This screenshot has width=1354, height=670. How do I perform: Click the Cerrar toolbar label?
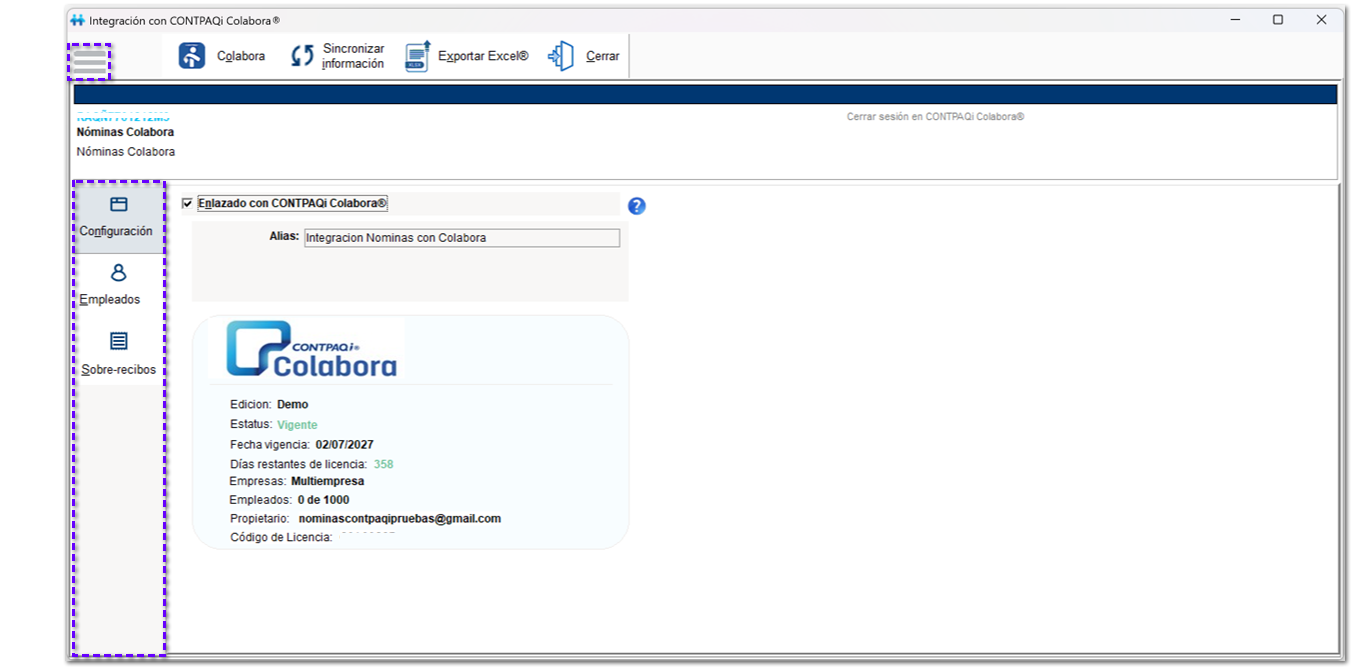click(x=603, y=56)
